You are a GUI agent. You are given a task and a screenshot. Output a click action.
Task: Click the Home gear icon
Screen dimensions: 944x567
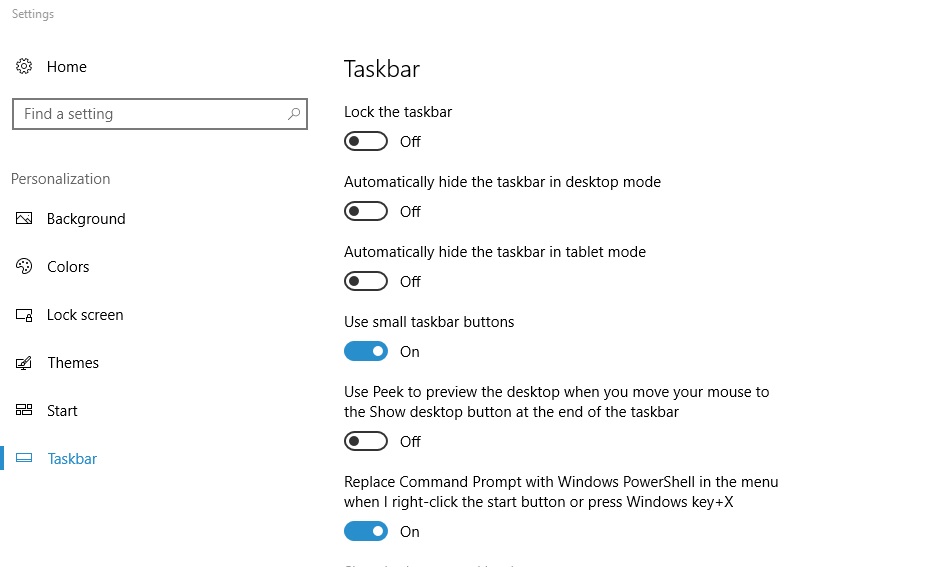click(x=24, y=66)
